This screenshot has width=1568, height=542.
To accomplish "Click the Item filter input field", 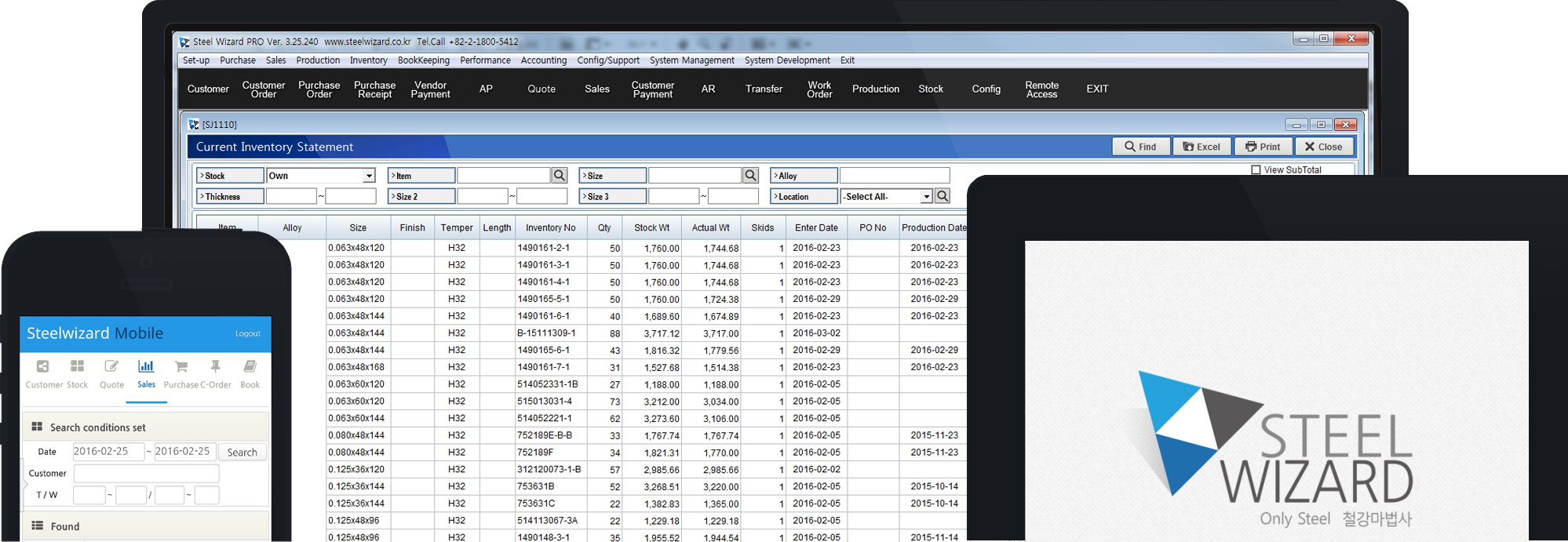I will [504, 176].
